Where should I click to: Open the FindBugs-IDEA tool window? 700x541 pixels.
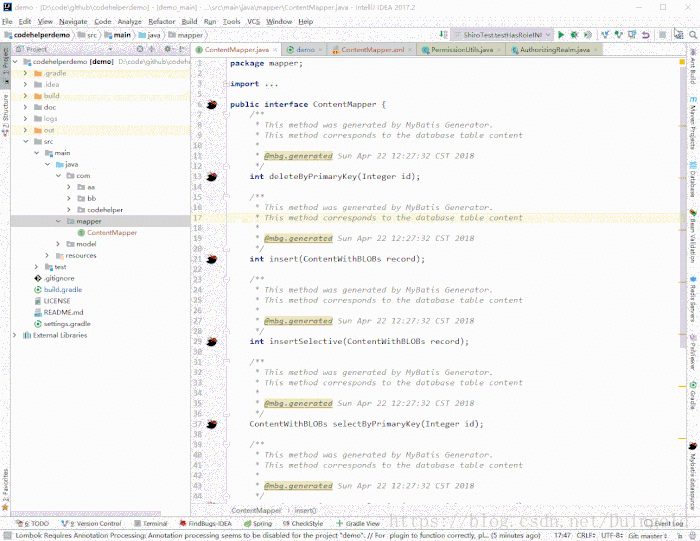point(206,524)
